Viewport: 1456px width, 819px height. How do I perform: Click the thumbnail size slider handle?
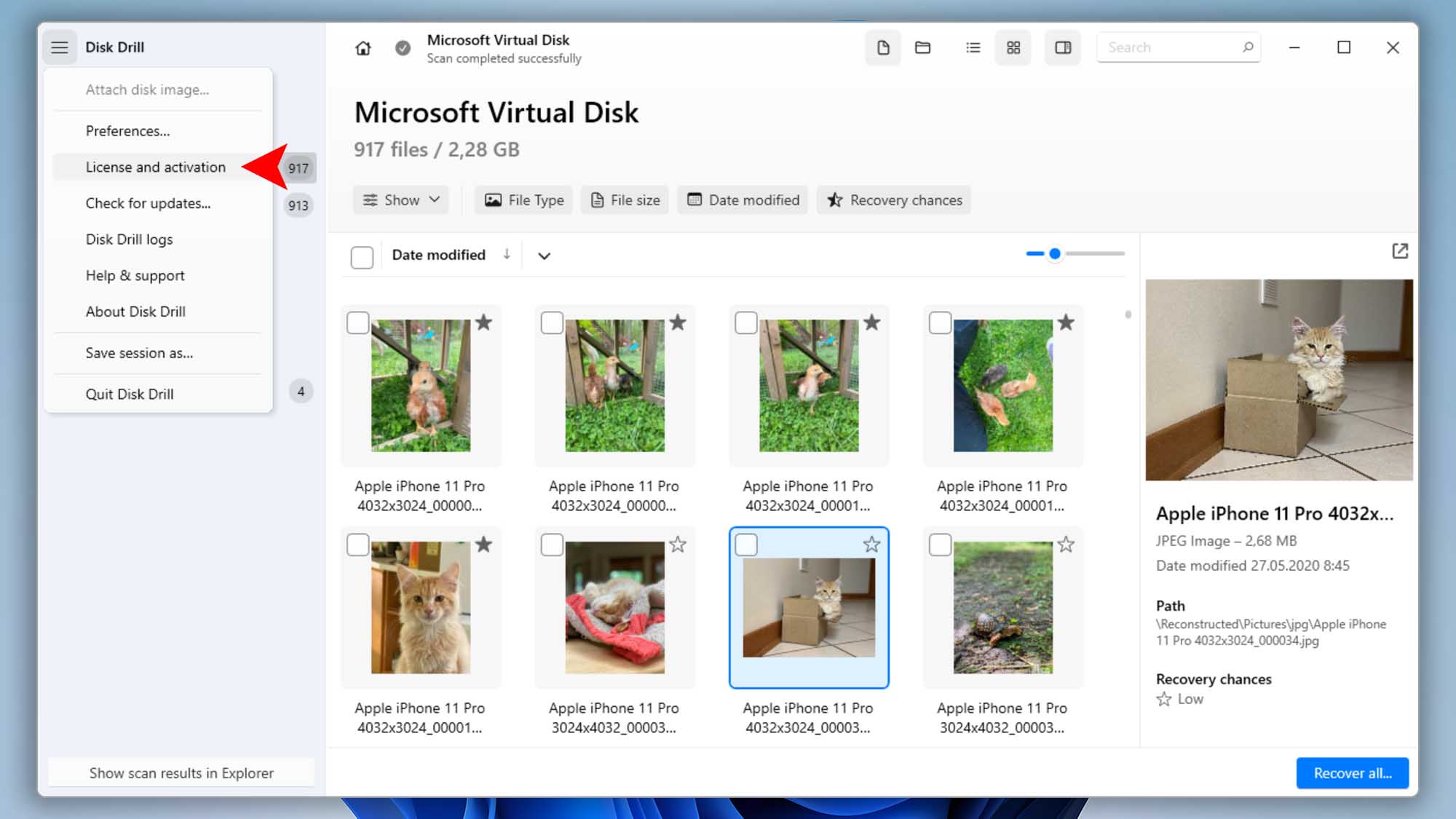click(1054, 254)
